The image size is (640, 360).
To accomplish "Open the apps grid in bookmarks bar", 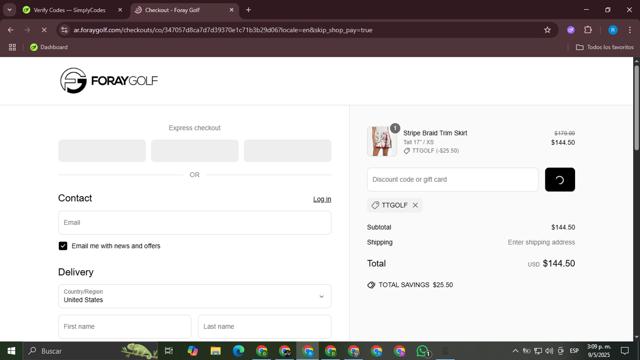I will pos(12,47).
